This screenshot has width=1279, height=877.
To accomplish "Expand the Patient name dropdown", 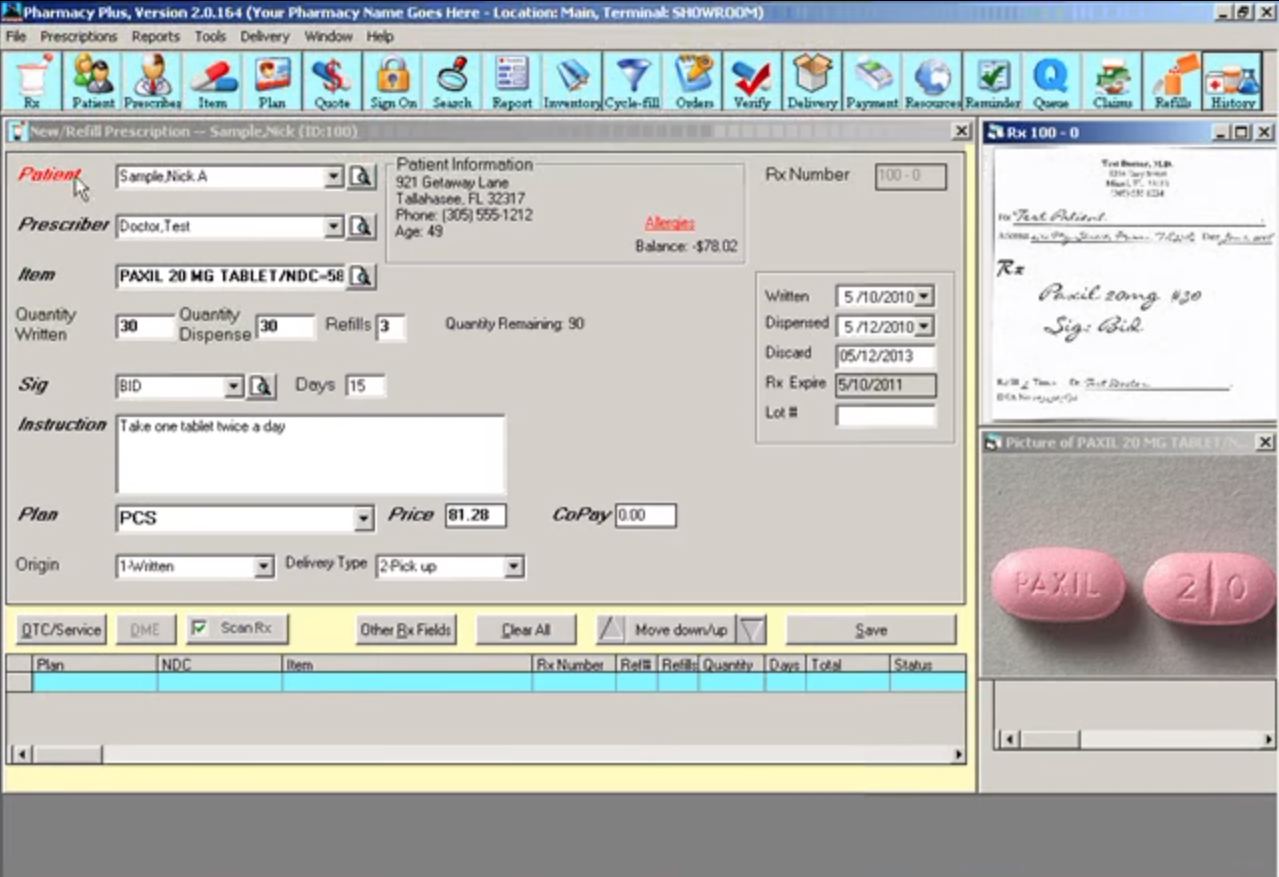I will tap(334, 177).
